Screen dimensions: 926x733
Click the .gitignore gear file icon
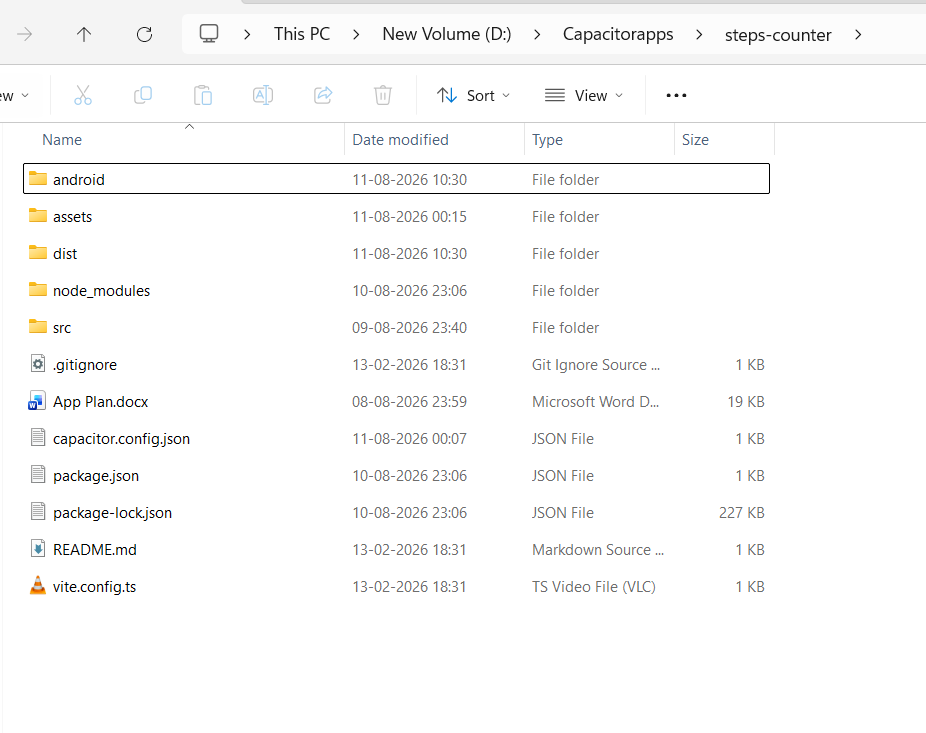(38, 364)
